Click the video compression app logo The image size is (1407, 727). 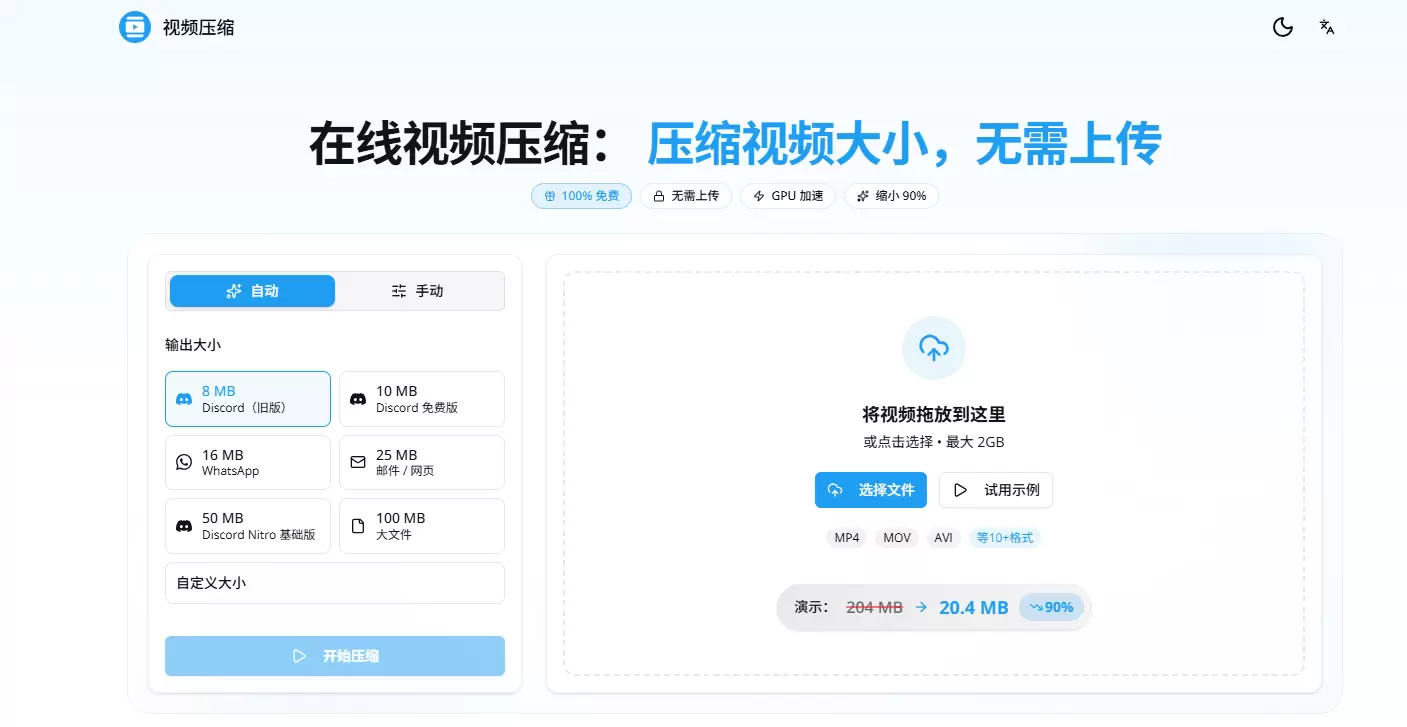click(134, 27)
